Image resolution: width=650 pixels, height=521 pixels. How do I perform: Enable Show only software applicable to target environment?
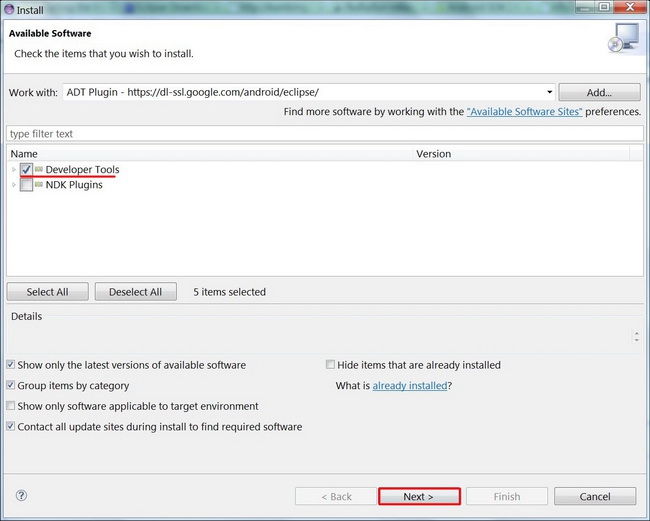click(x=11, y=405)
